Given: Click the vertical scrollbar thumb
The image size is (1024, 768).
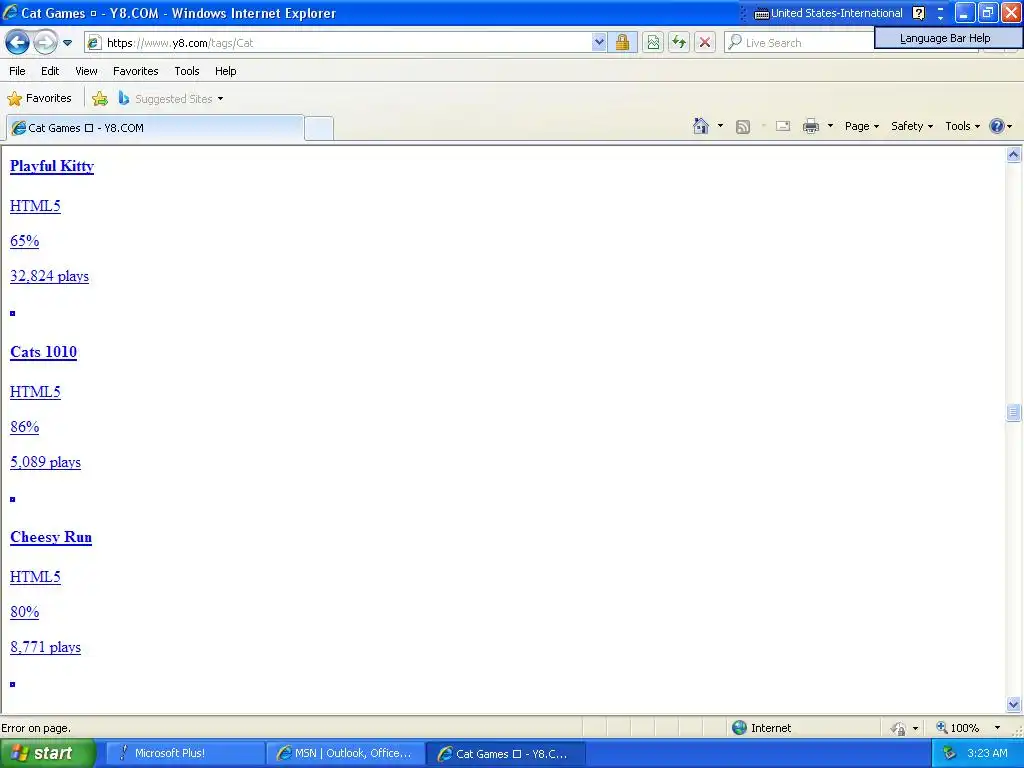Looking at the screenshot, I should [1014, 413].
